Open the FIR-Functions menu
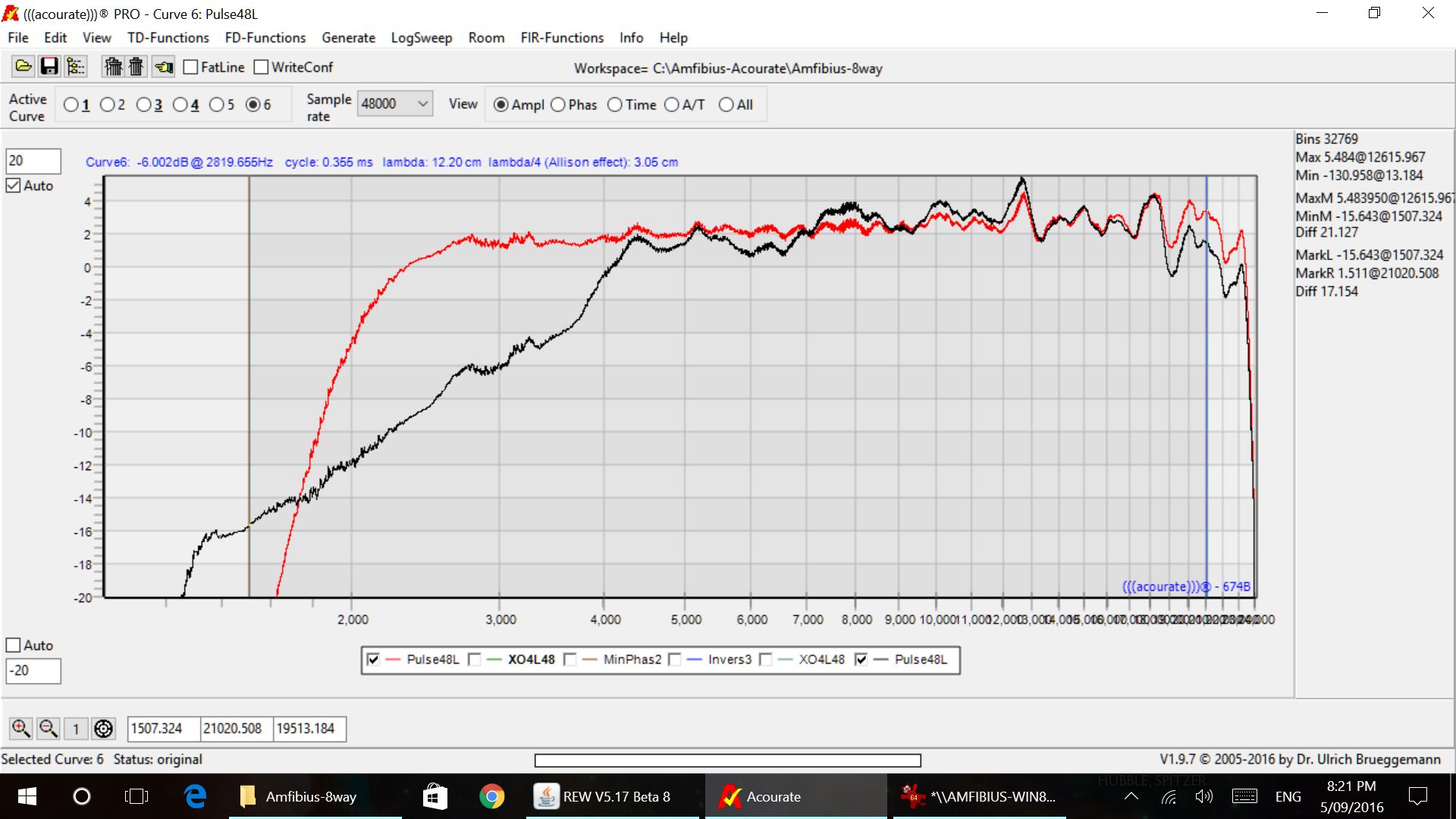The height and width of the screenshot is (819, 1456). pos(561,38)
